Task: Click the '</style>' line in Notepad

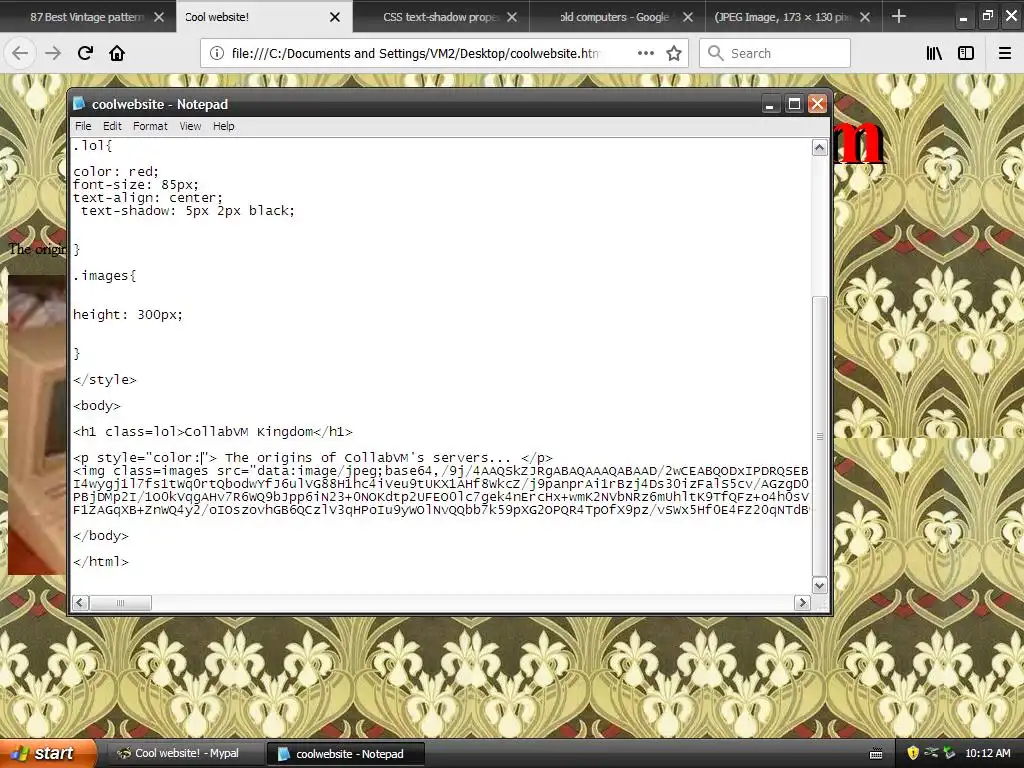Action: point(104,379)
